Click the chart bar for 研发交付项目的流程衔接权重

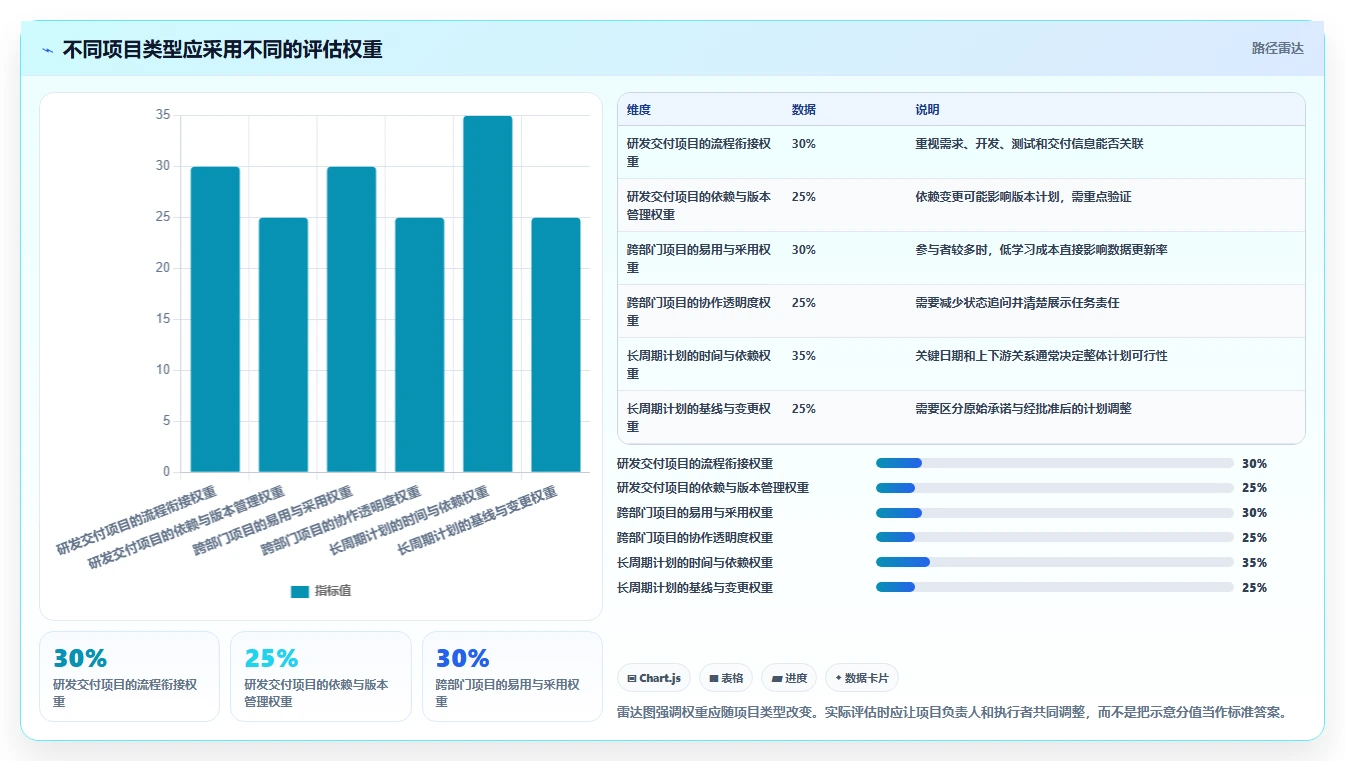coord(215,319)
